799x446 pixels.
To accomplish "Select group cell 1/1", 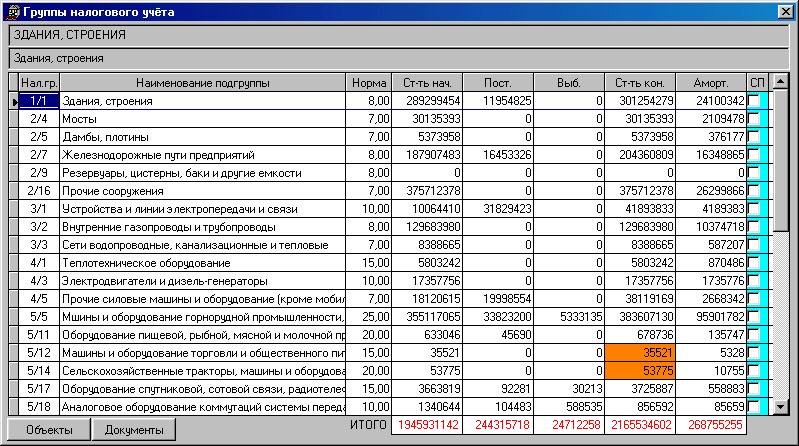I will [x=39, y=101].
